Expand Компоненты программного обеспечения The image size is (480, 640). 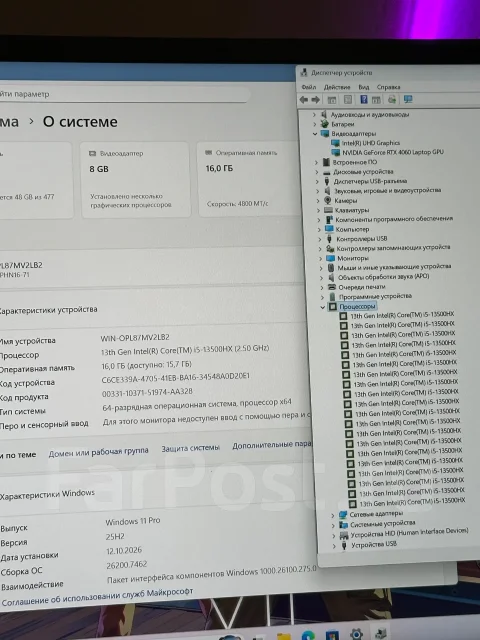(319, 220)
